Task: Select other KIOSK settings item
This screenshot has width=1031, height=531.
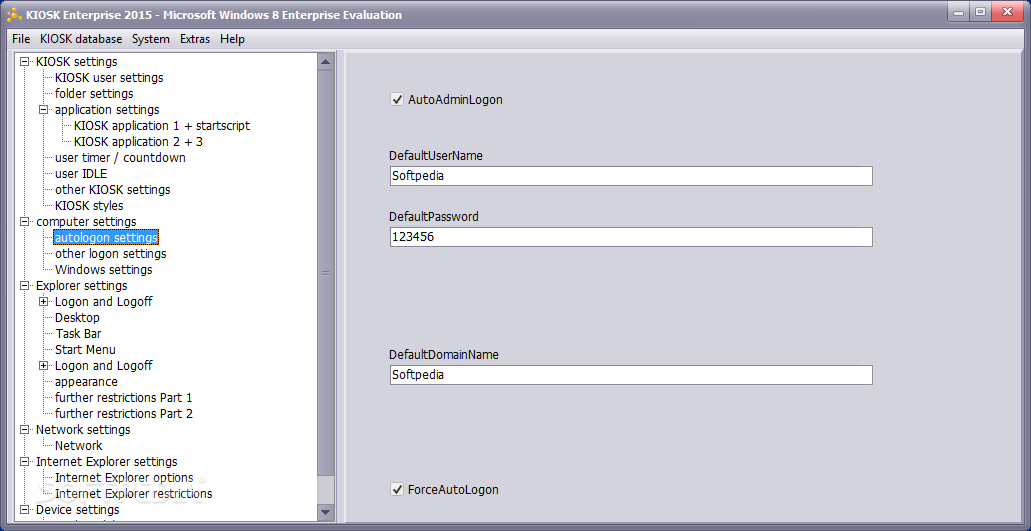Action: pos(112,190)
